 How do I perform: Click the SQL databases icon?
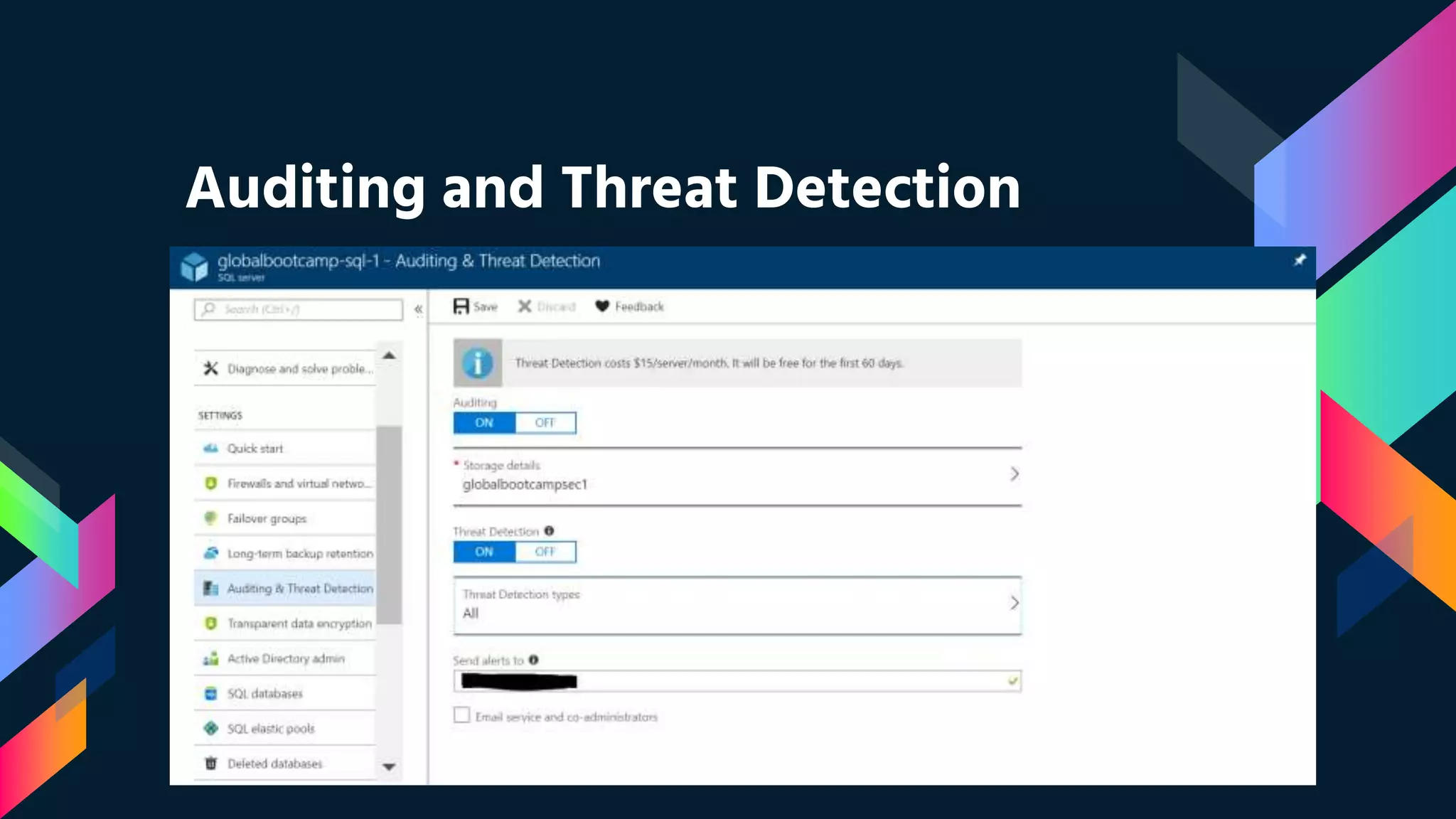[210, 693]
